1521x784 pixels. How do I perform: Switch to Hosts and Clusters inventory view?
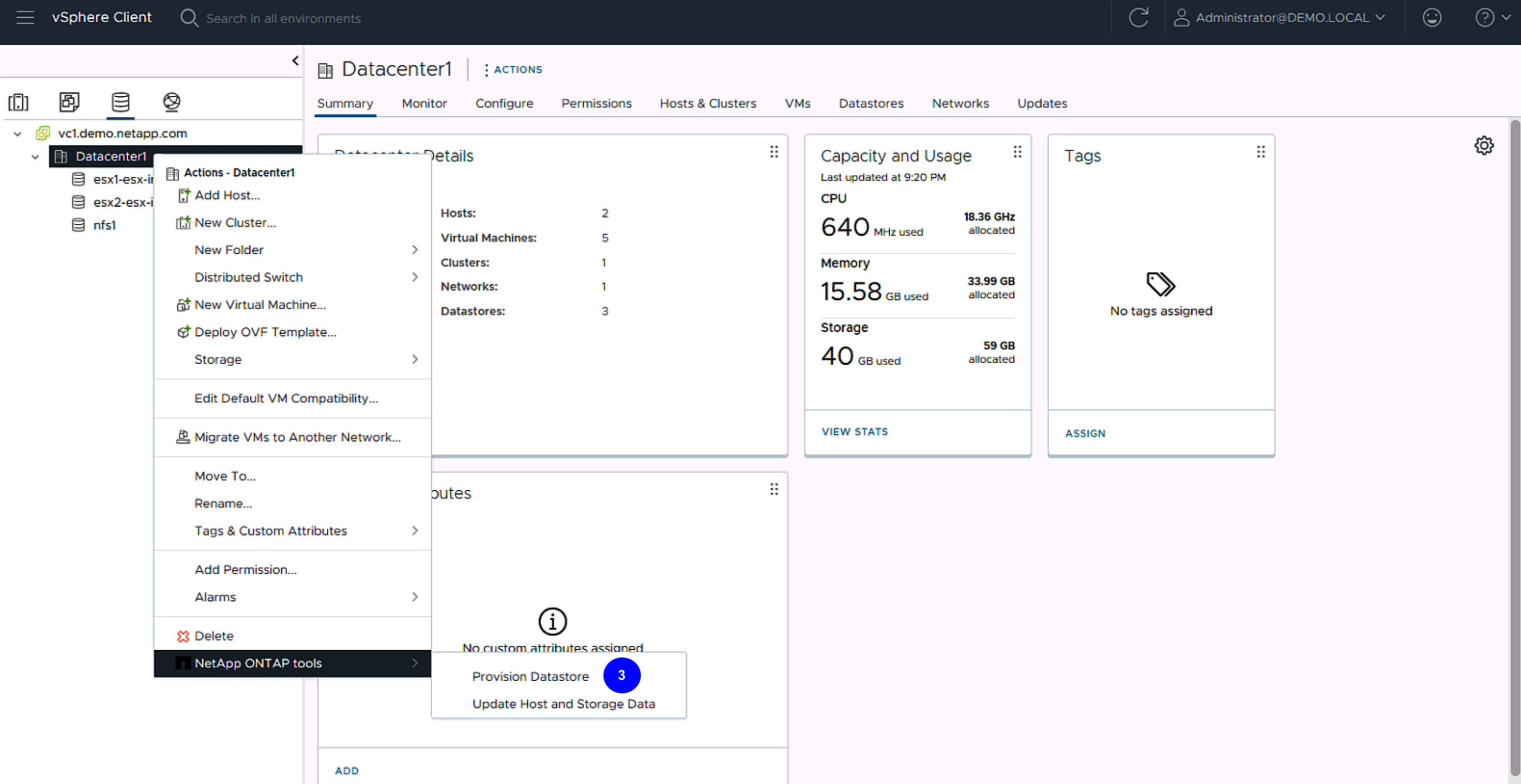(x=18, y=102)
